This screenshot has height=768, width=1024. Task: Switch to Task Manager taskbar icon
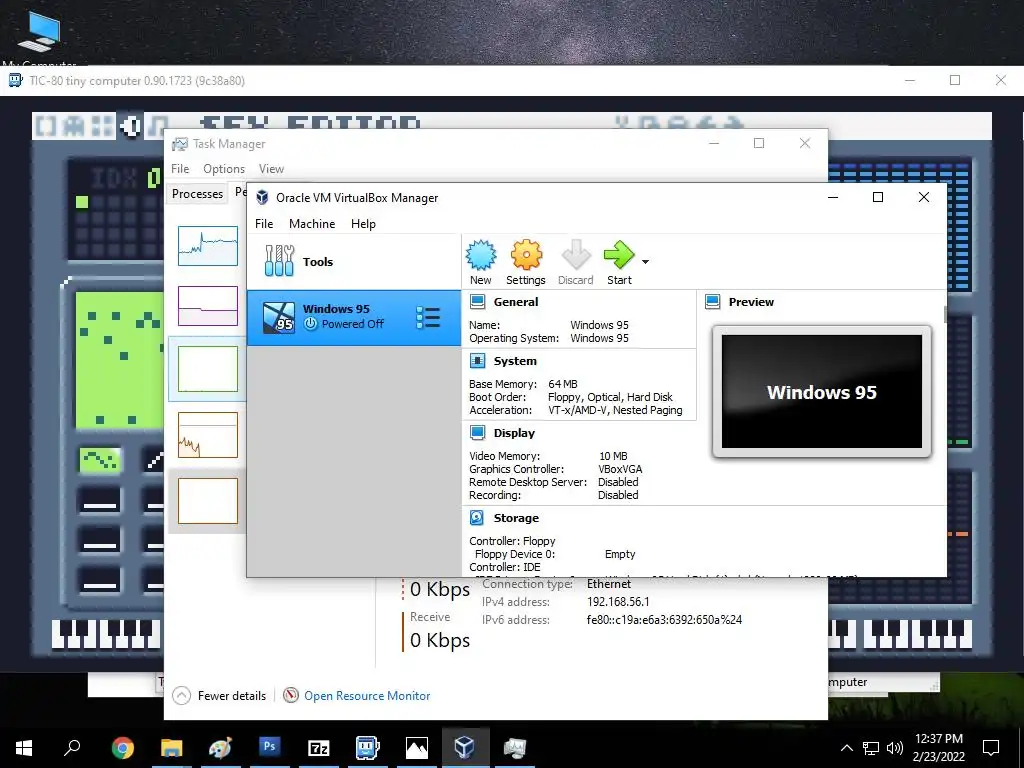pyautogui.click(x=515, y=748)
